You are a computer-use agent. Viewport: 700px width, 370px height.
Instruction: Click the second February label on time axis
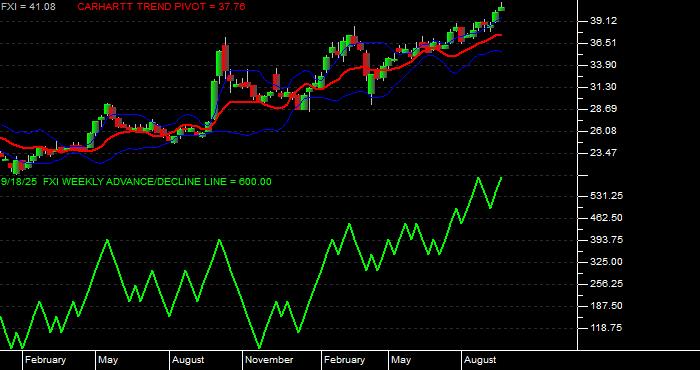click(345, 360)
